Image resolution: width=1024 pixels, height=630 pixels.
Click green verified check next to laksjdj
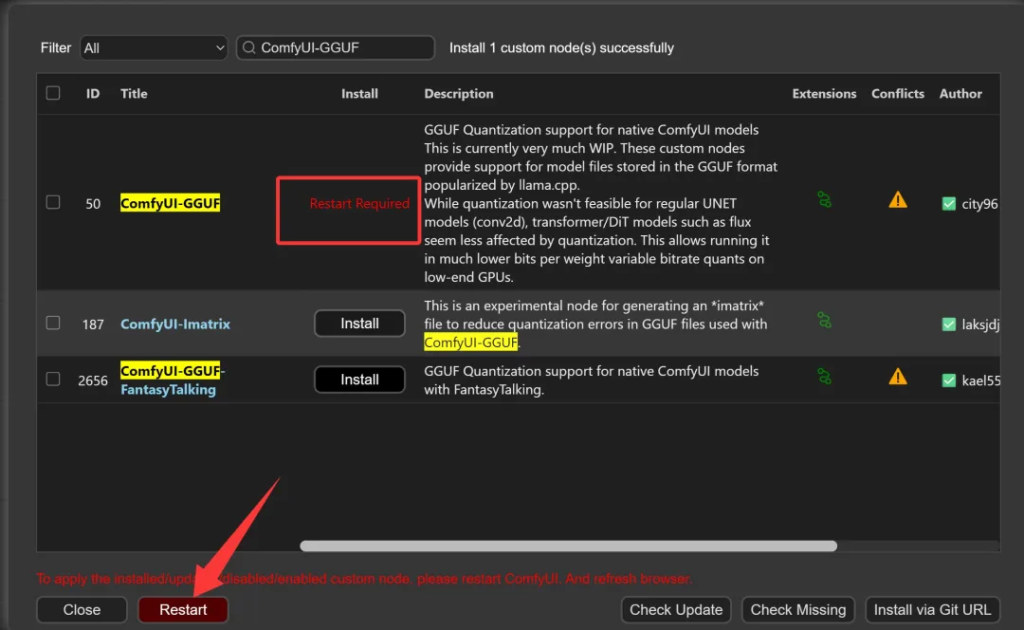click(949, 324)
